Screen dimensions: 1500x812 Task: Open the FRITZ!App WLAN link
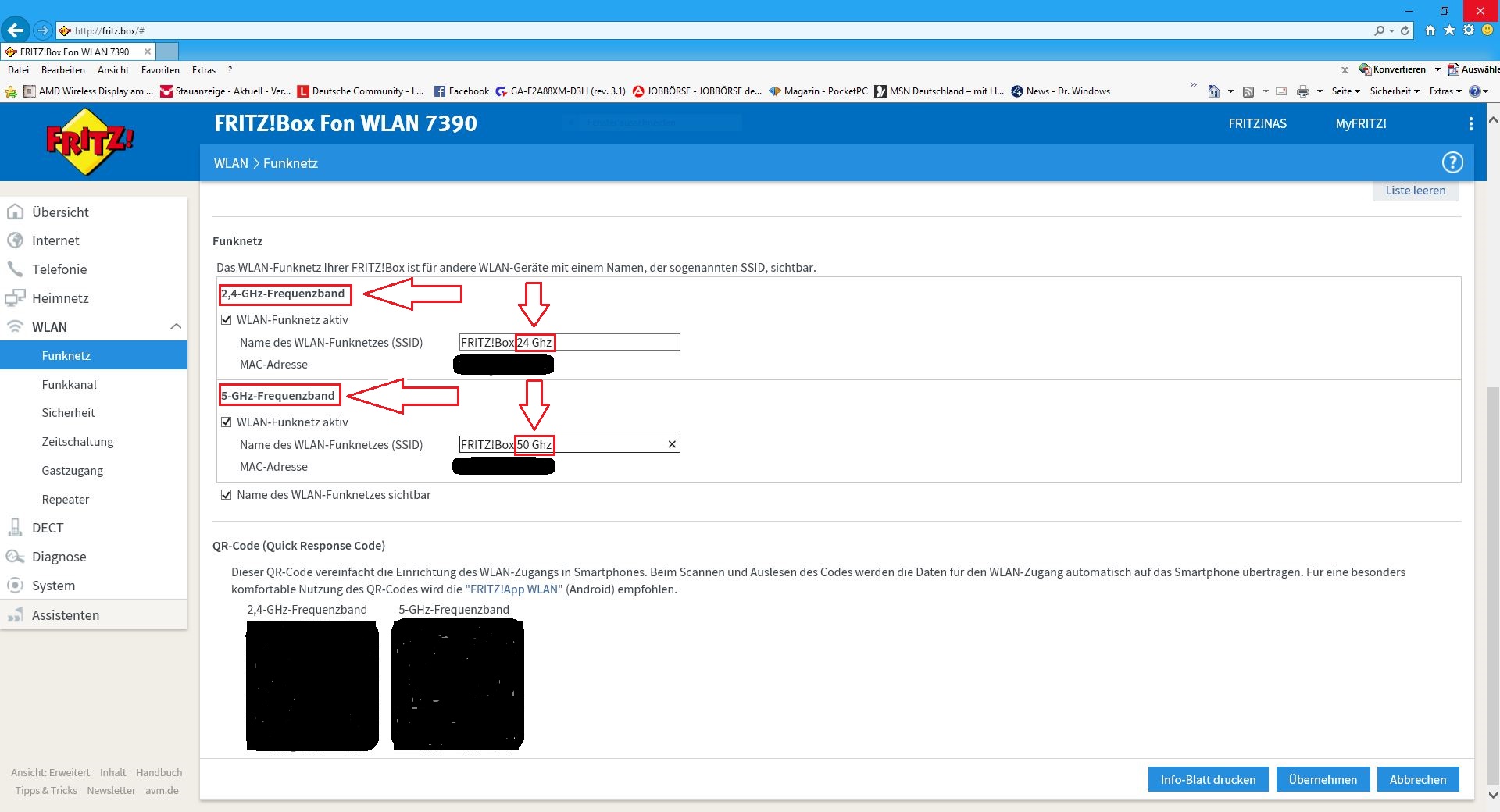[x=513, y=589]
